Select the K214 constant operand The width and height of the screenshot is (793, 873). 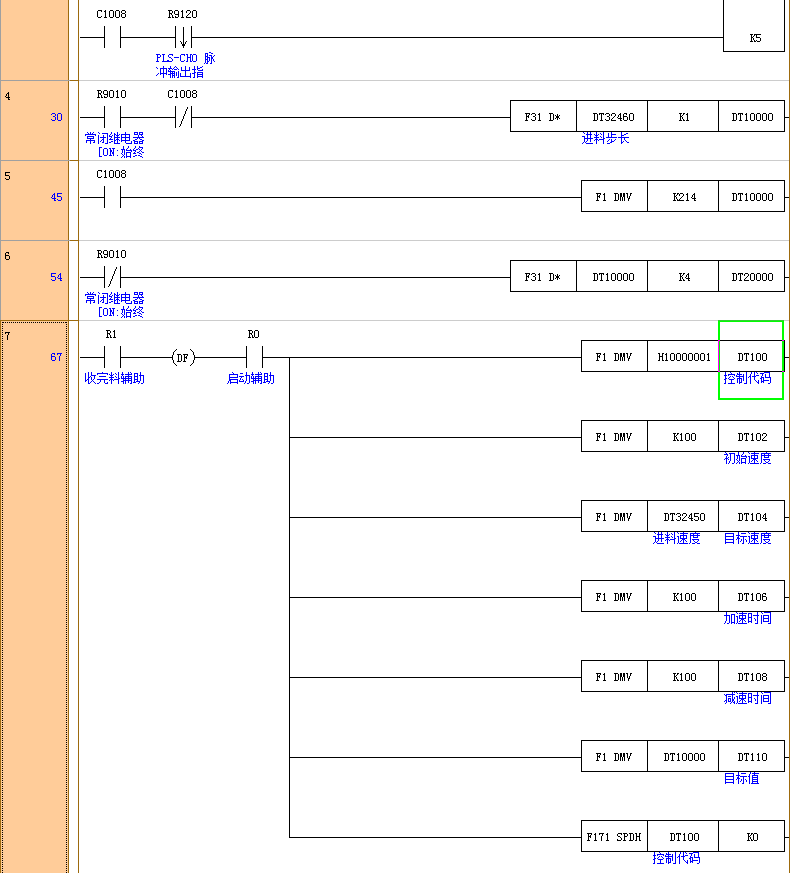click(x=683, y=197)
